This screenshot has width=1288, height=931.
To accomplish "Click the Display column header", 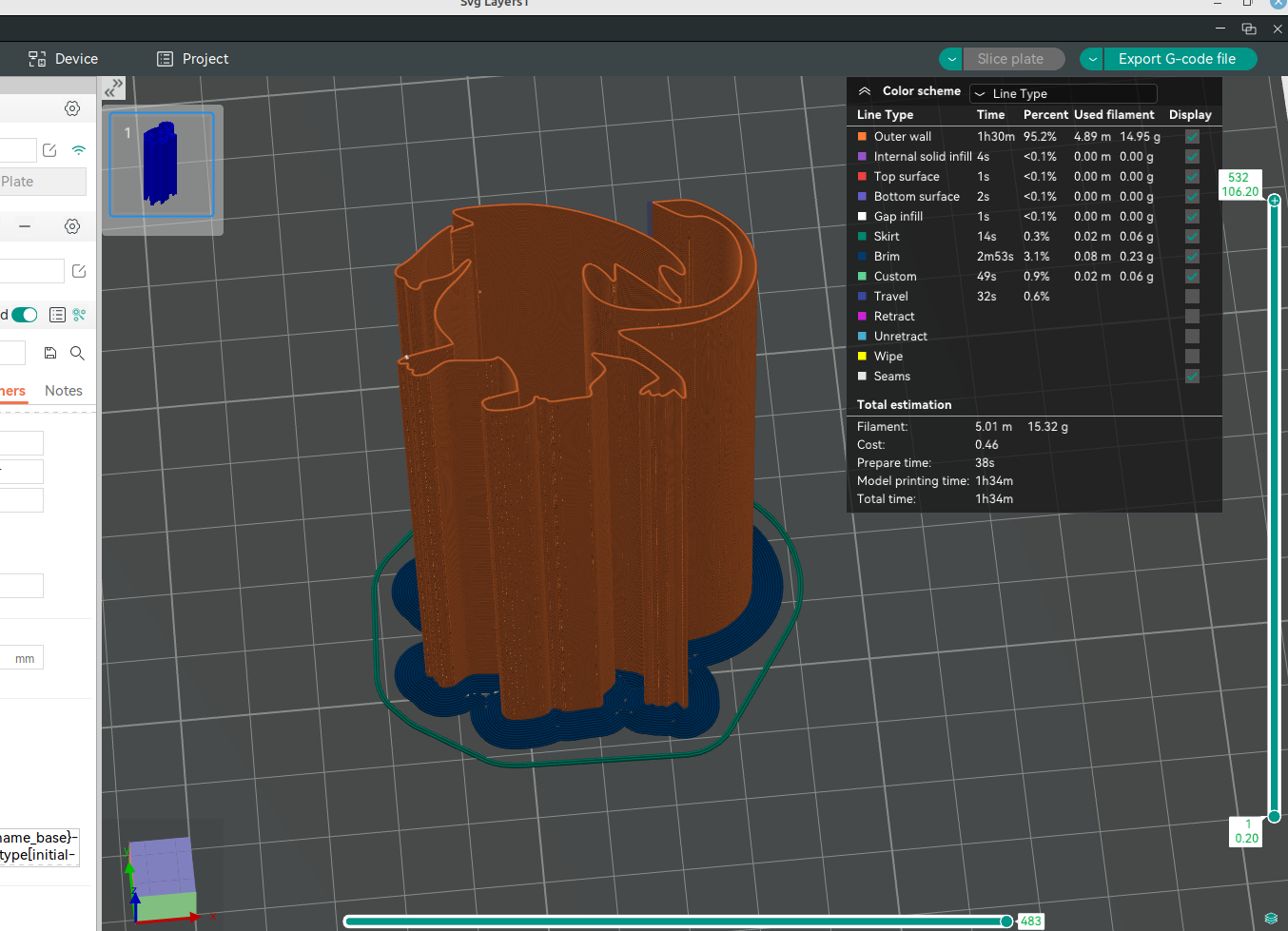I will pyautogui.click(x=1190, y=115).
